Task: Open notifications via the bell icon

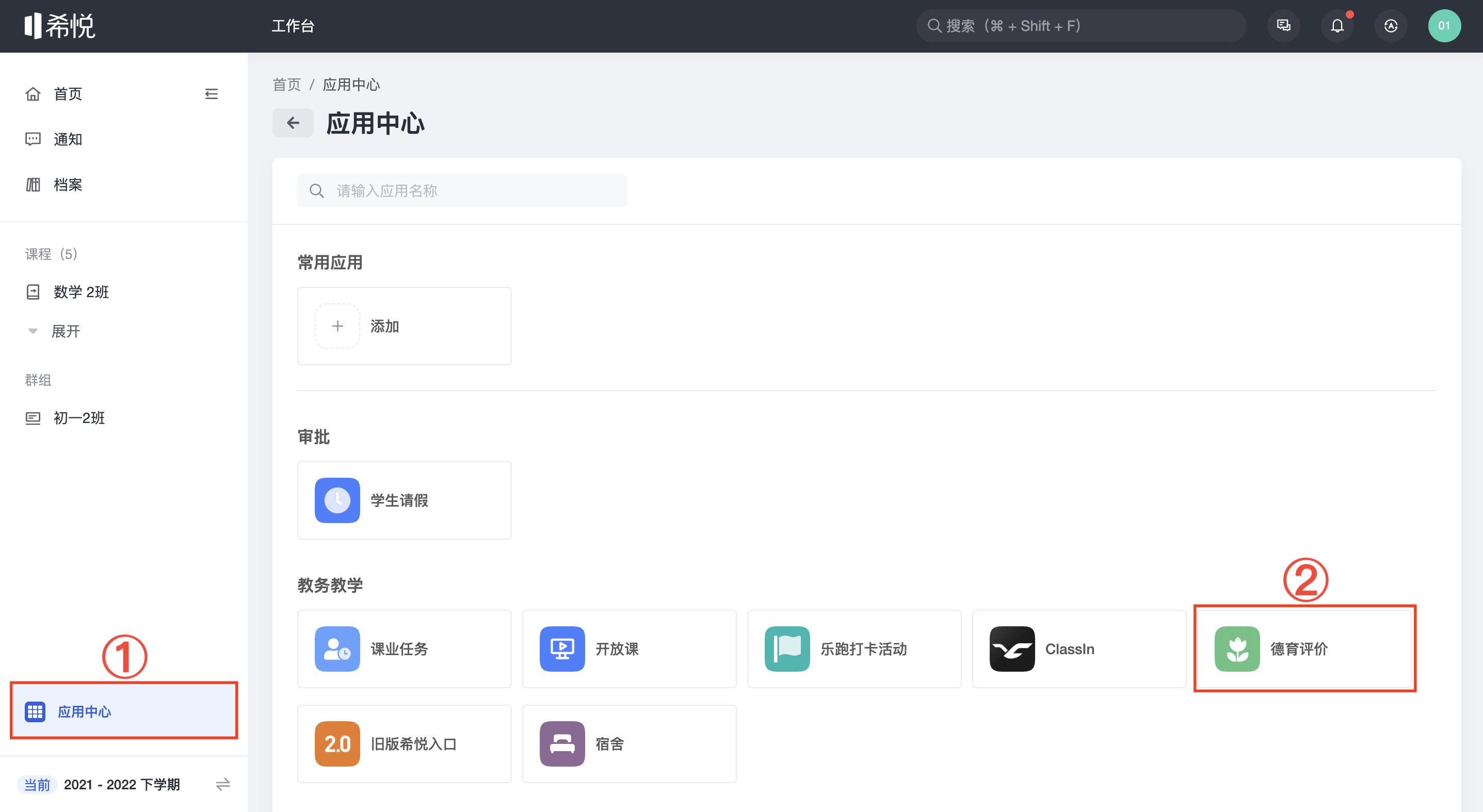Action: (x=1337, y=26)
